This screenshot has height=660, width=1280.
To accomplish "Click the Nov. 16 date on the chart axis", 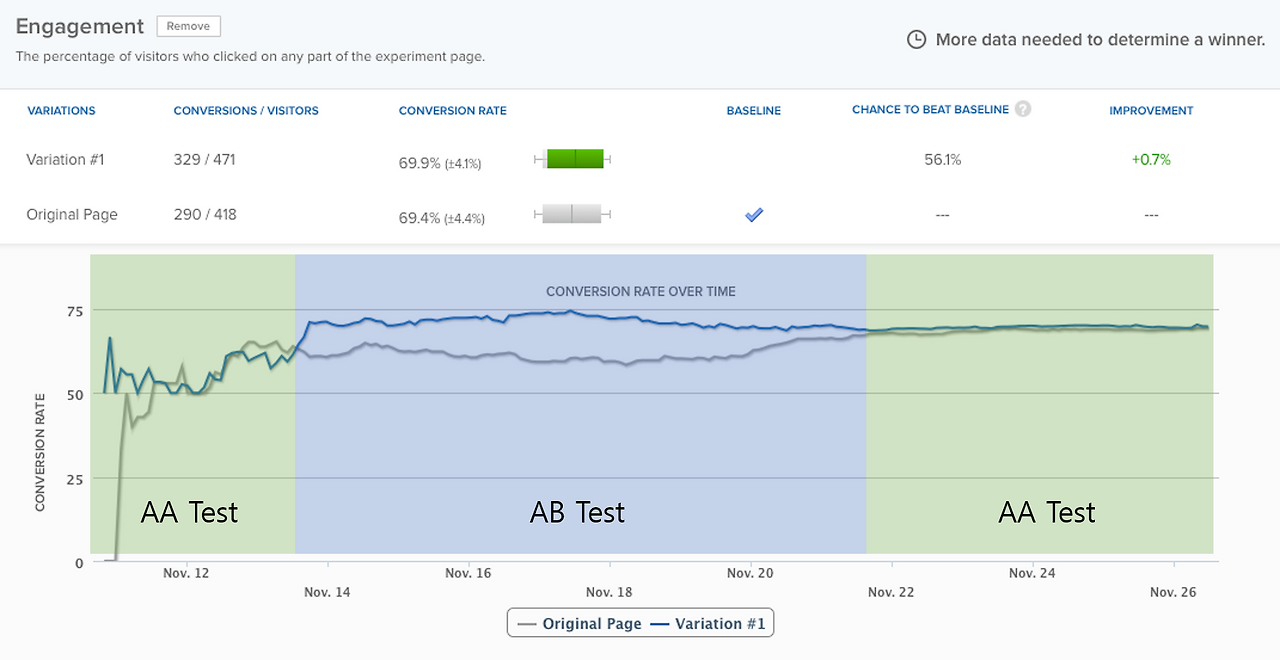I will [468, 573].
